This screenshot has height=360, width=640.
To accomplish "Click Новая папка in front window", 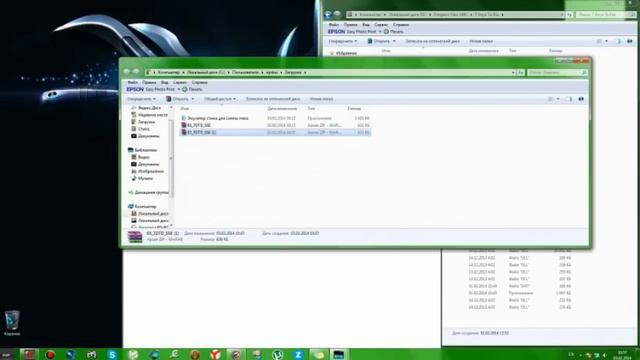I will pos(321,99).
